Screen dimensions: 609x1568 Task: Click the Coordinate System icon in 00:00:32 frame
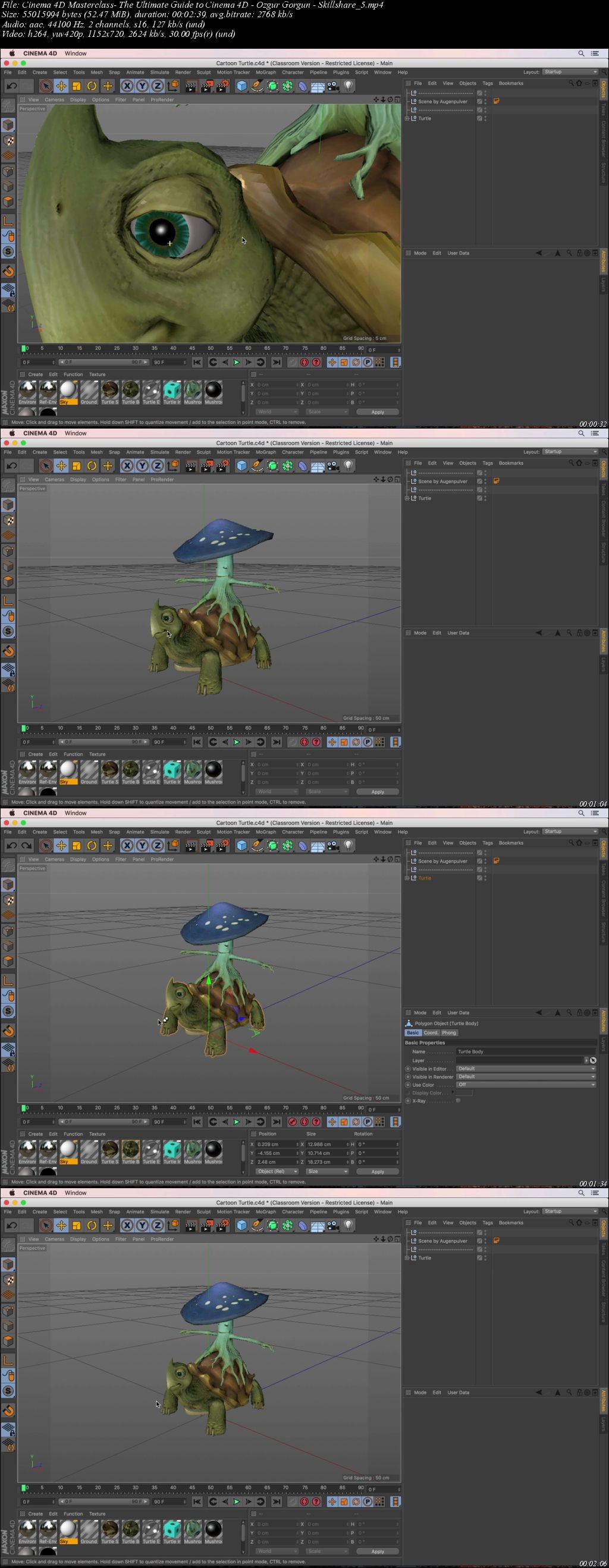(174, 86)
